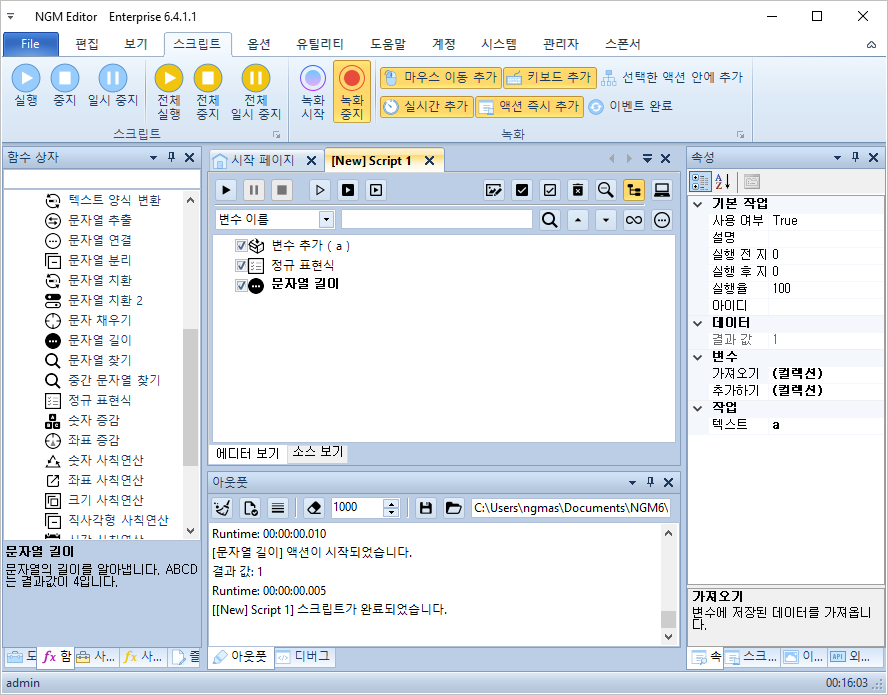This screenshot has height=695, width=888.
Task: Open the 편집 ribbon tab
Action: point(87,44)
